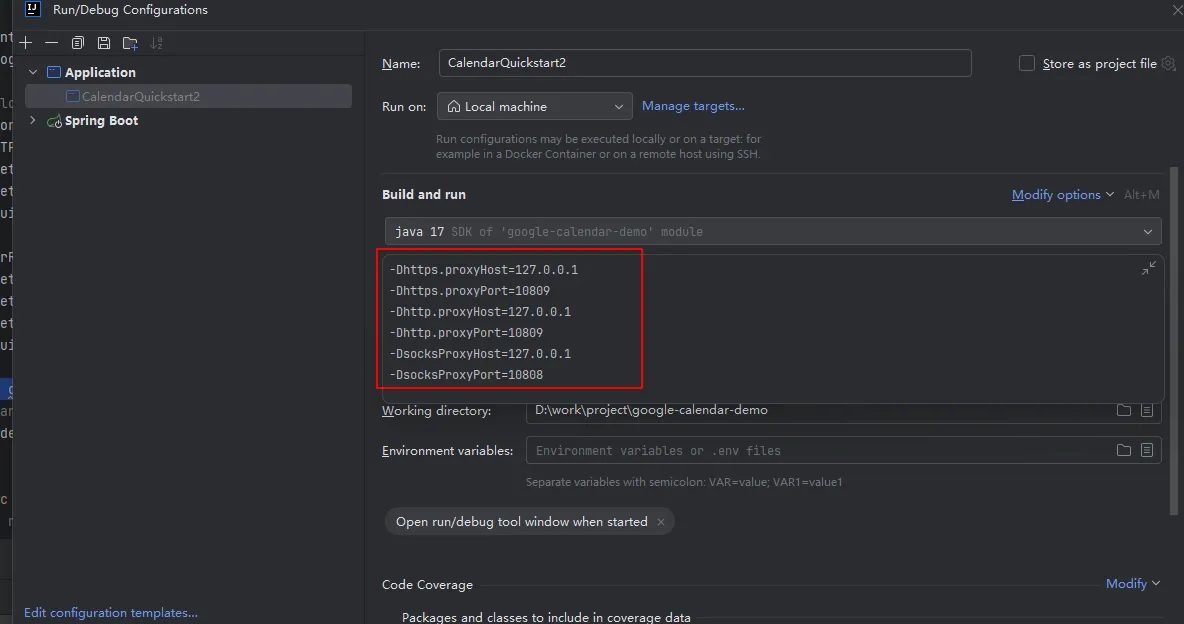Click gear icon beside Store as project file

(x=1168, y=63)
